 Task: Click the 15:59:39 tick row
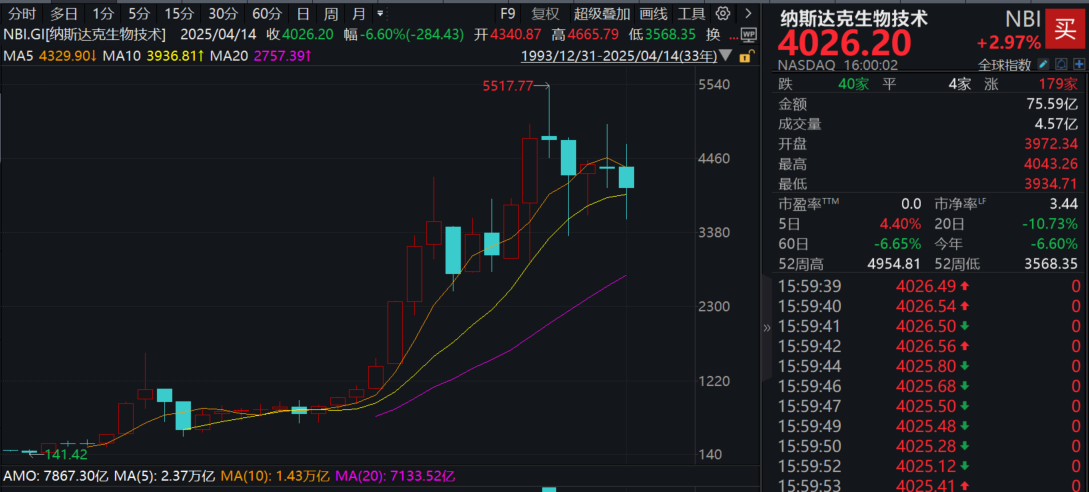[x=929, y=286]
